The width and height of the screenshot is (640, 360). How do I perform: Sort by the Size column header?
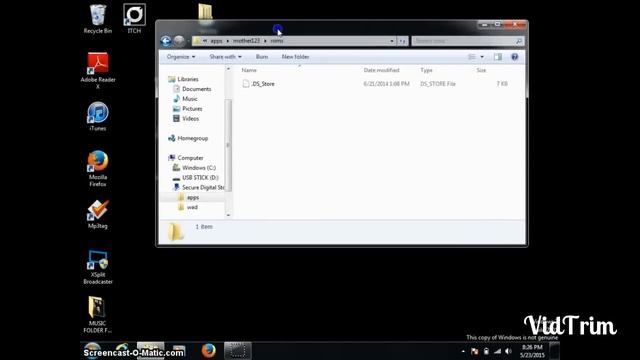click(x=481, y=70)
